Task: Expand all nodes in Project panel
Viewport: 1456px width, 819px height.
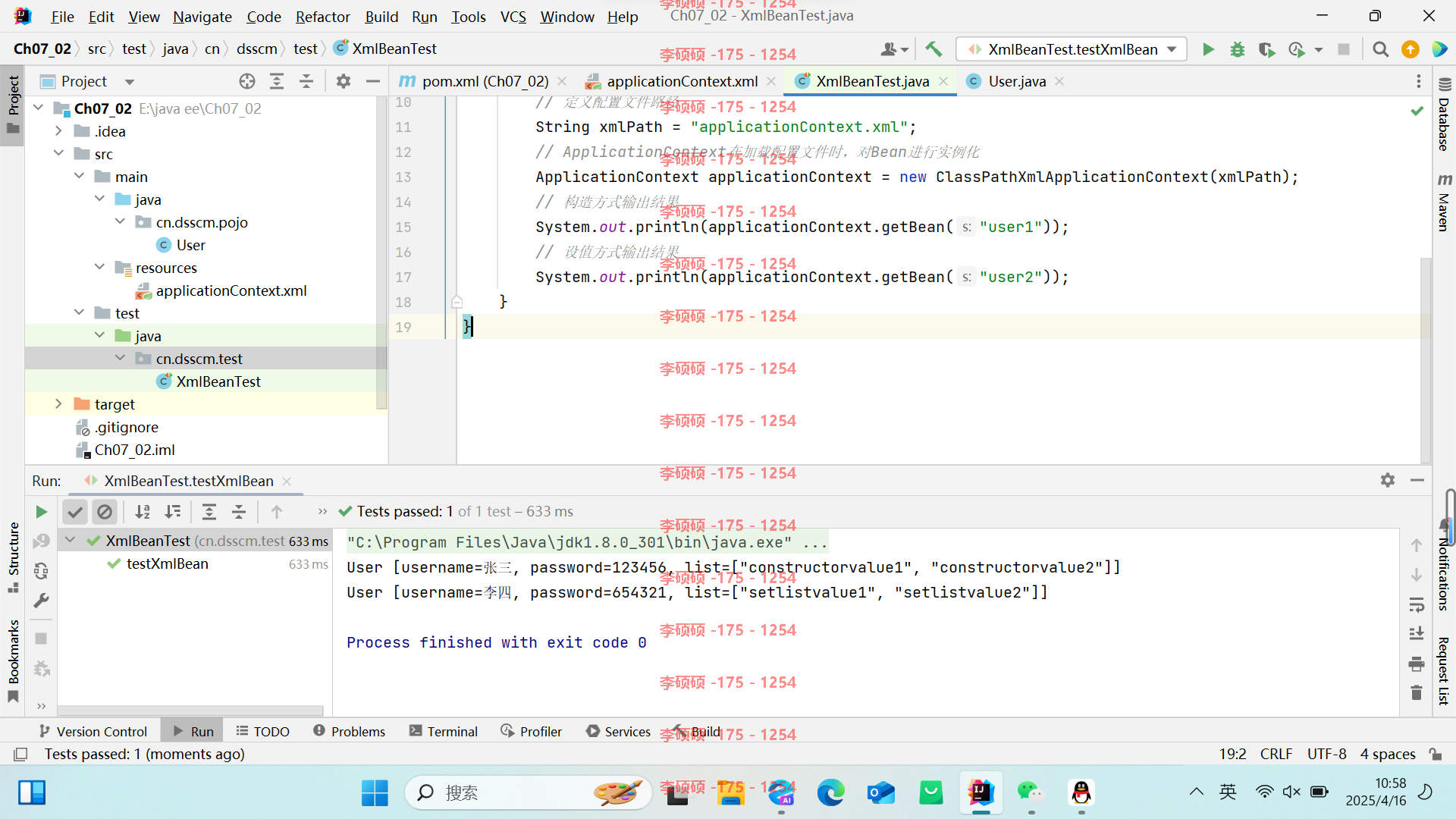Action: click(x=277, y=81)
